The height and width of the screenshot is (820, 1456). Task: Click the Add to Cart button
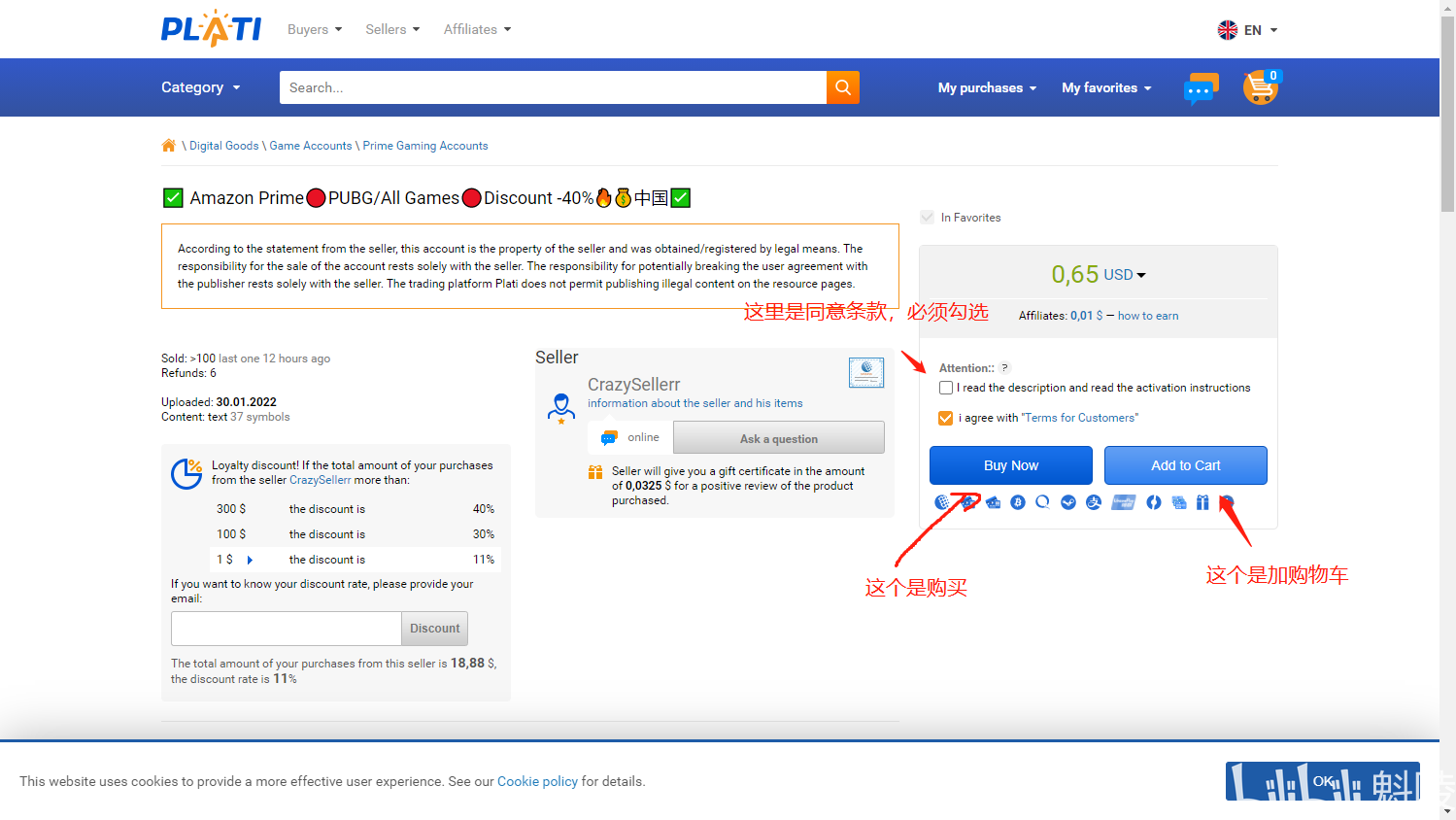(x=1186, y=465)
